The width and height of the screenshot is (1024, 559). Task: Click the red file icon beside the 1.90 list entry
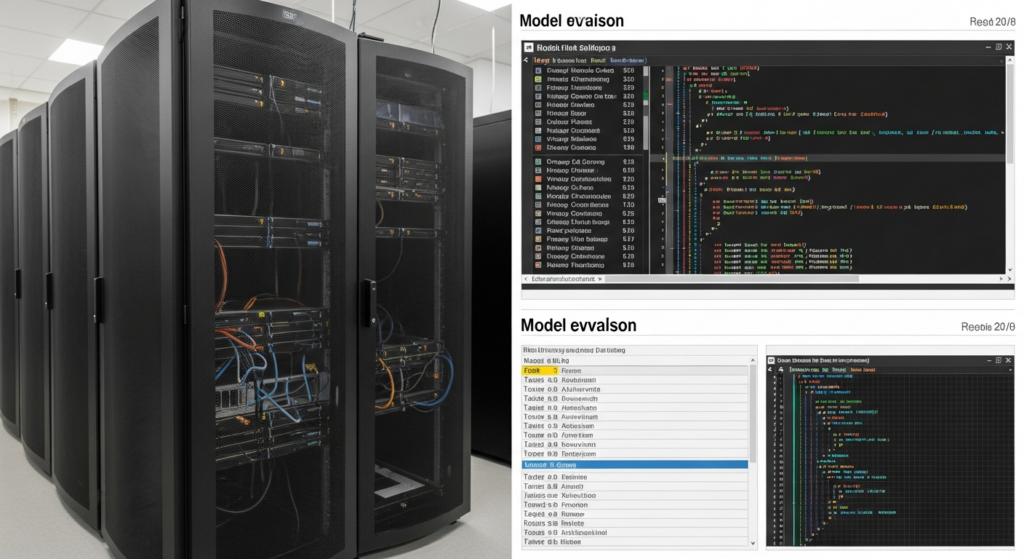tap(538, 148)
